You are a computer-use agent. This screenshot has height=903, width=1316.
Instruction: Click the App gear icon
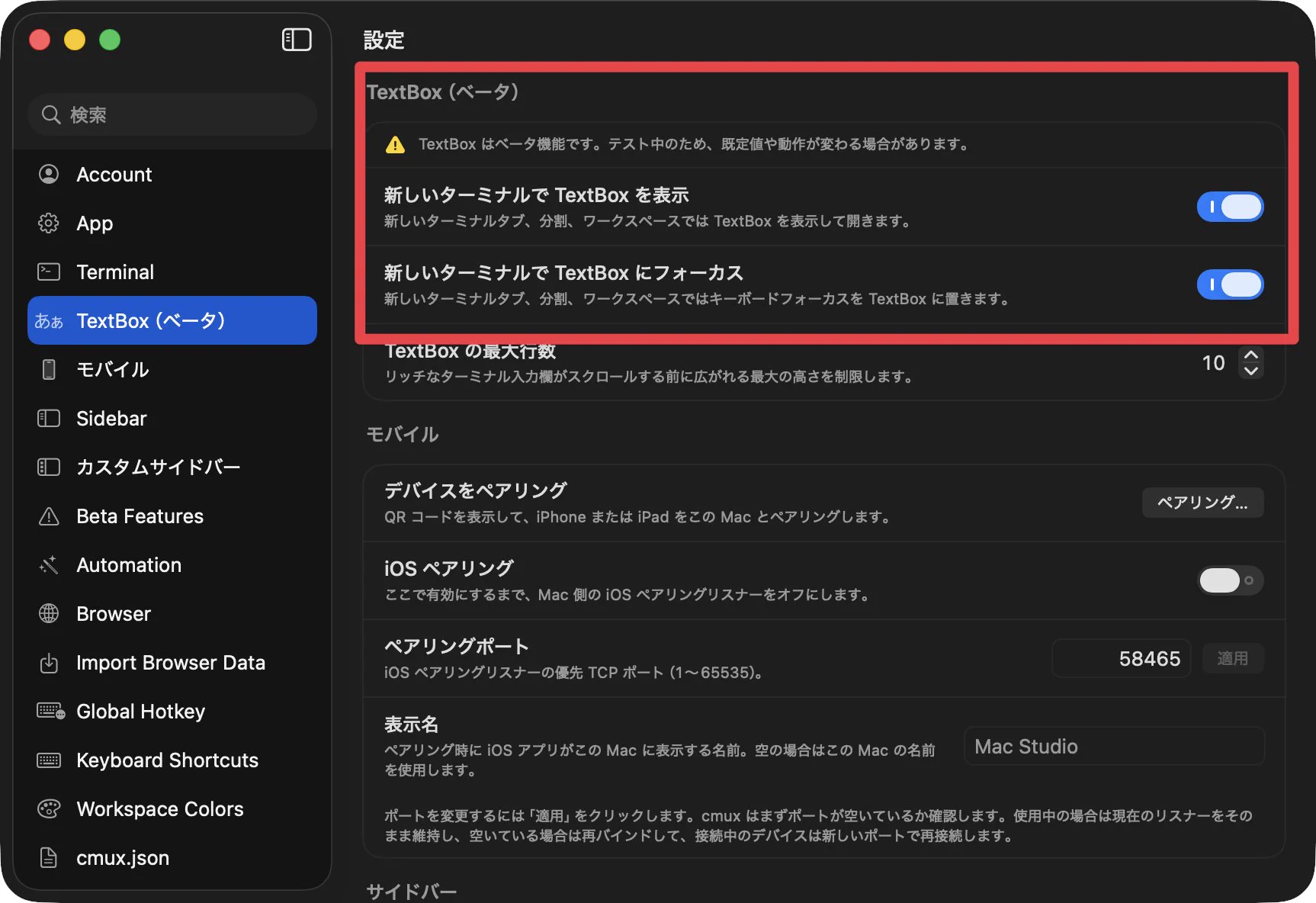click(49, 223)
